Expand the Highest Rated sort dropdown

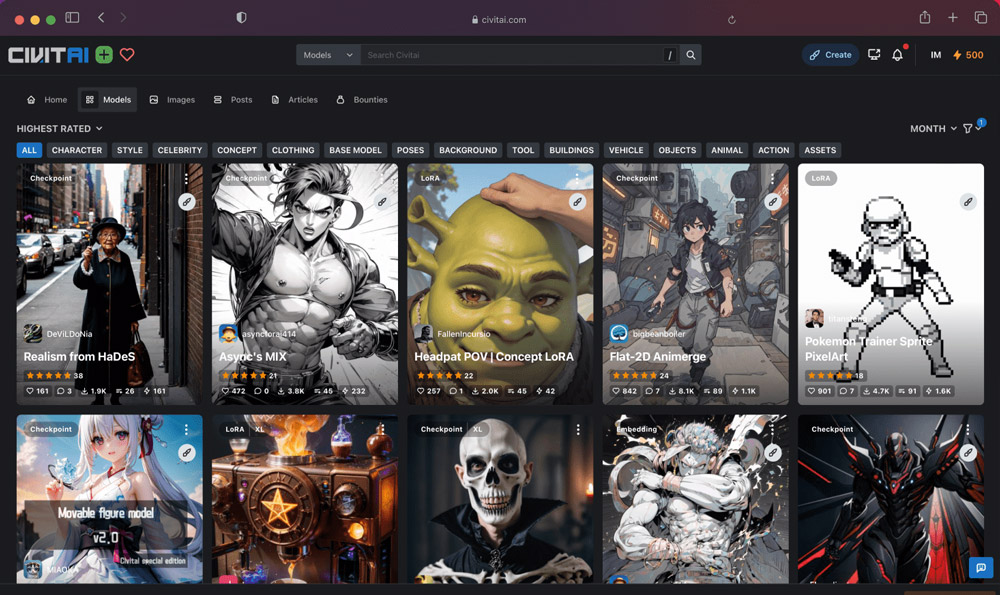[x=59, y=128]
